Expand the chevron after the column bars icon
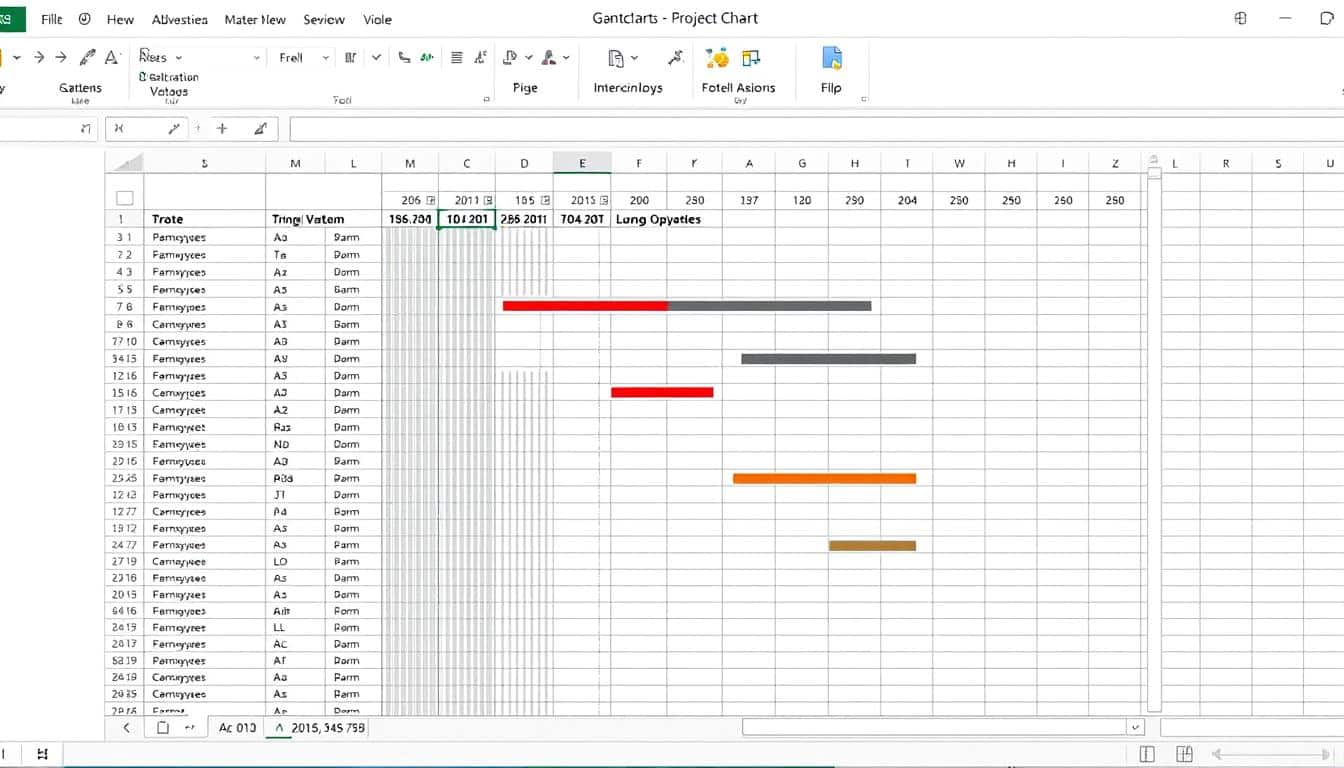The height and width of the screenshot is (768, 1344). pos(376,58)
